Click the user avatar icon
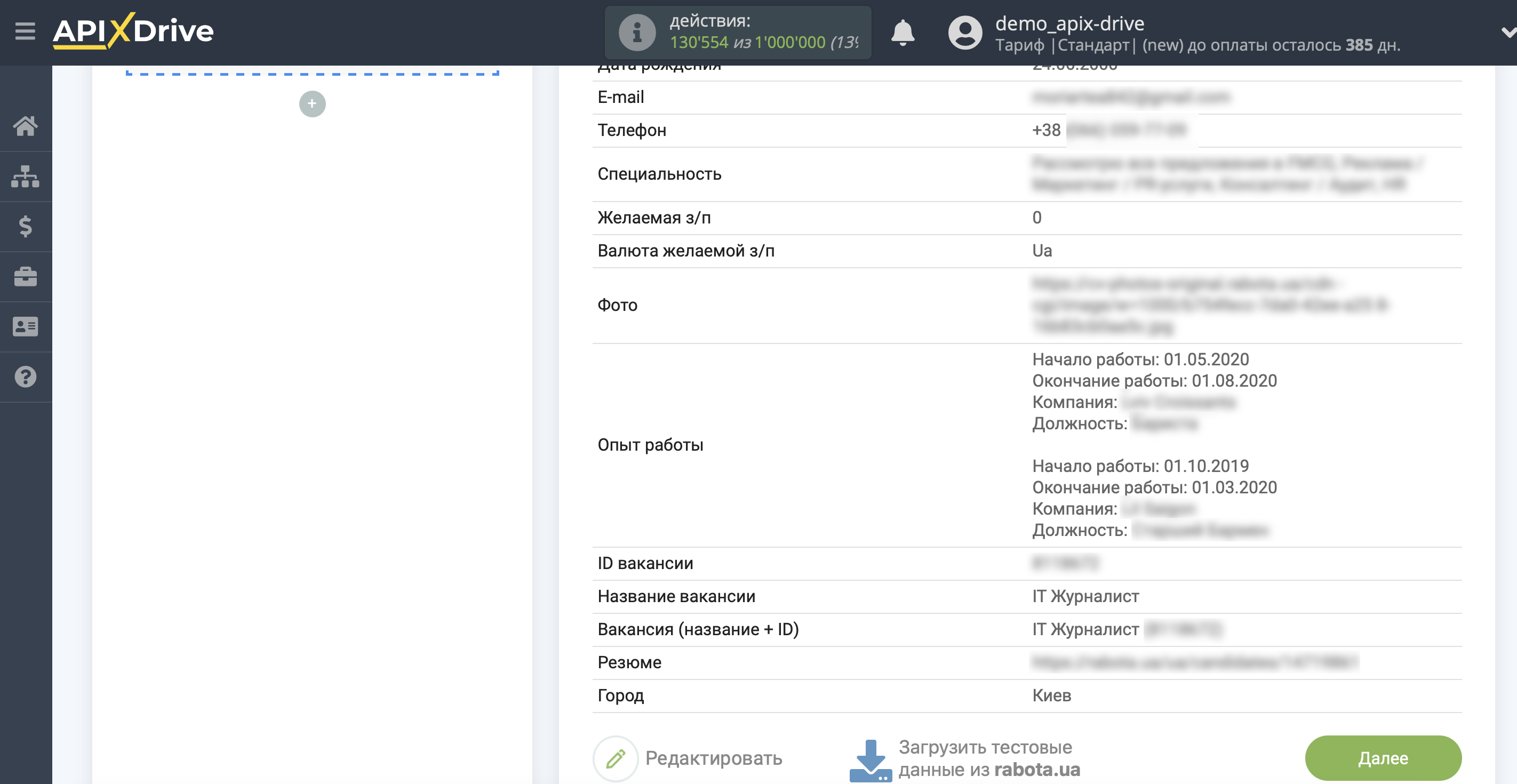Screen dimensions: 1517x784 (x=964, y=33)
